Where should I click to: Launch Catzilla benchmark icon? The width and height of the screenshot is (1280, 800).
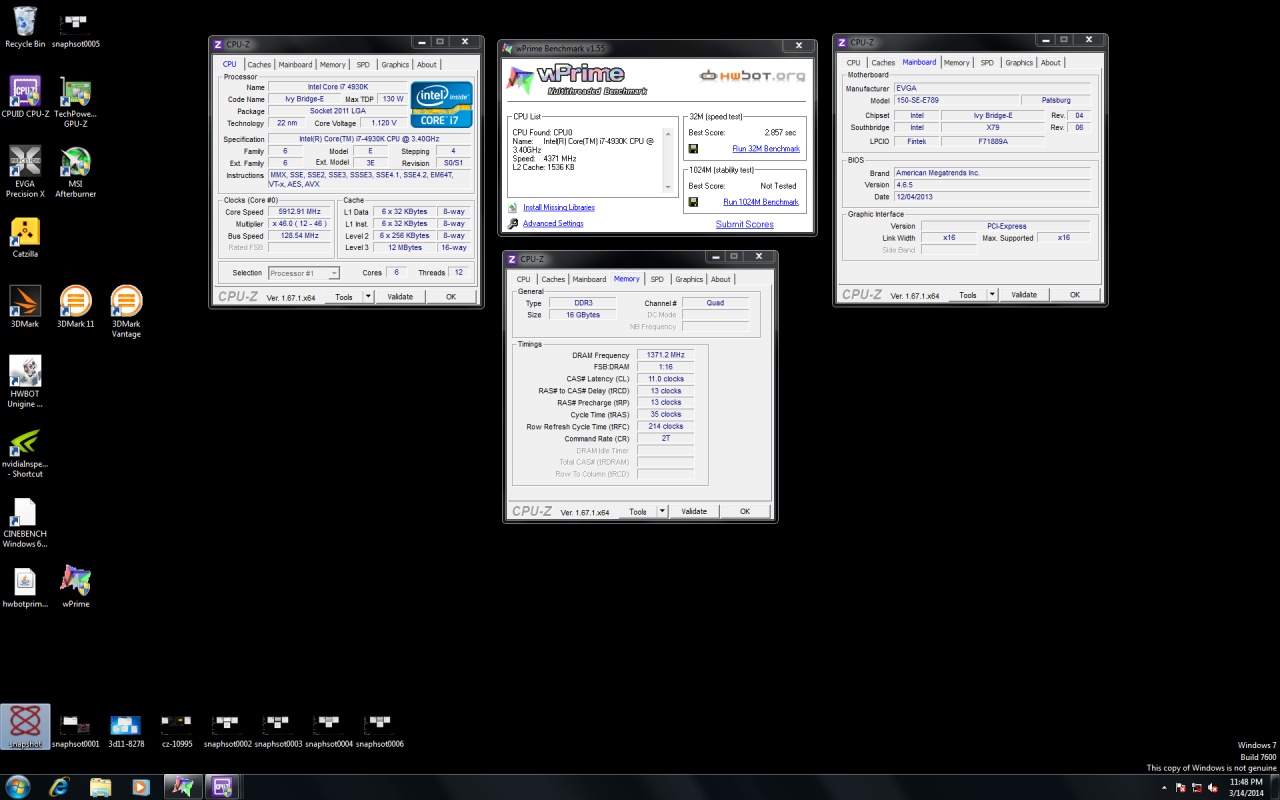click(25, 232)
